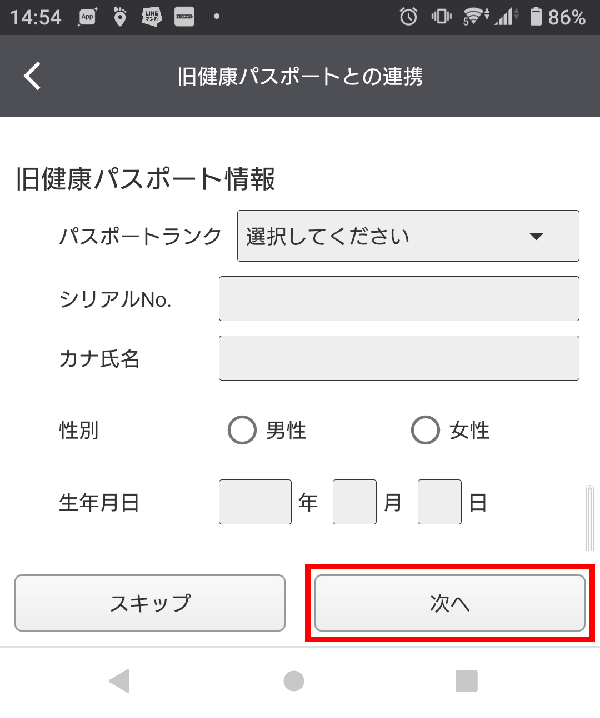Click the スキップ button

150,603
